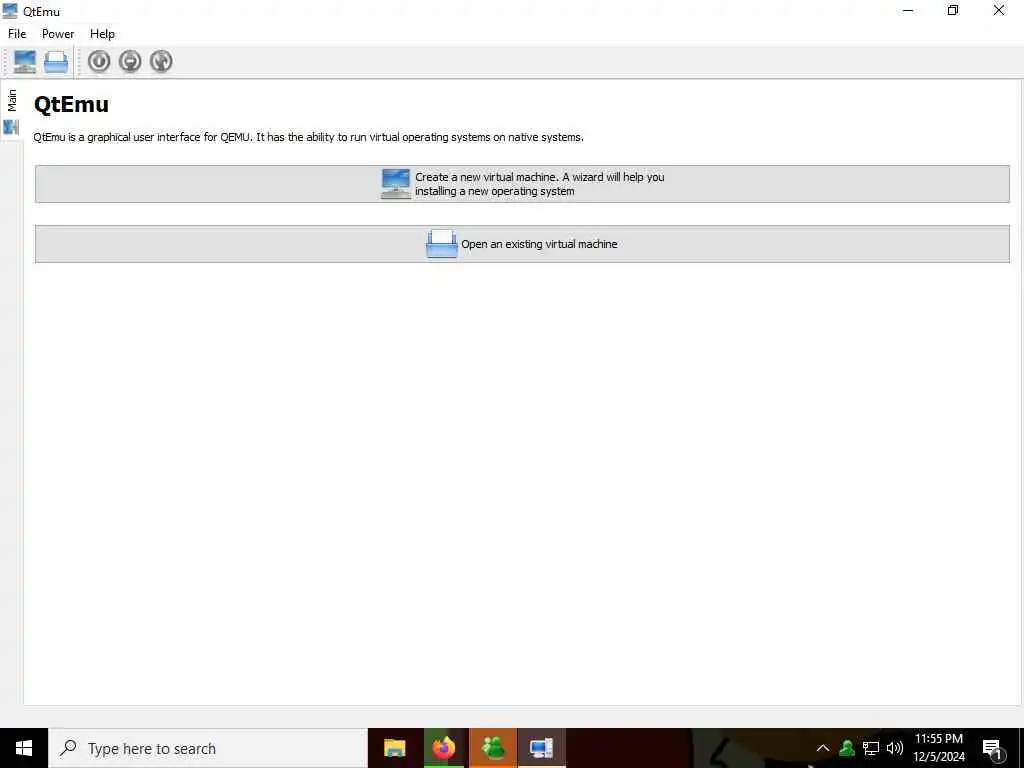Switch to the green people app in taskbar
This screenshot has height=768, width=1024.
coord(493,748)
